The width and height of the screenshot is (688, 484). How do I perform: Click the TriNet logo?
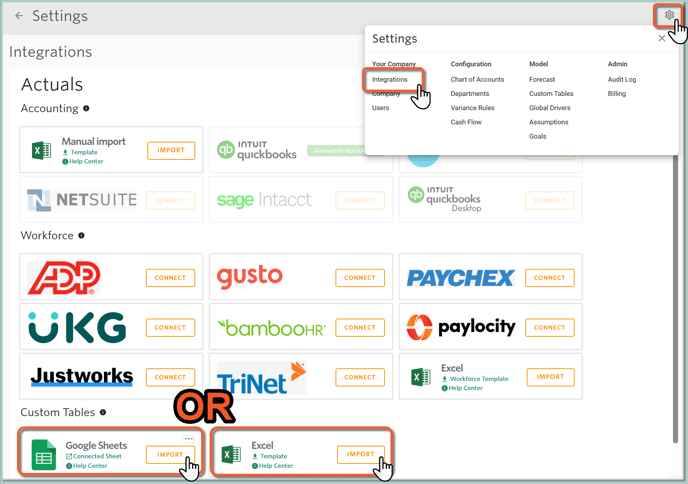coord(262,377)
